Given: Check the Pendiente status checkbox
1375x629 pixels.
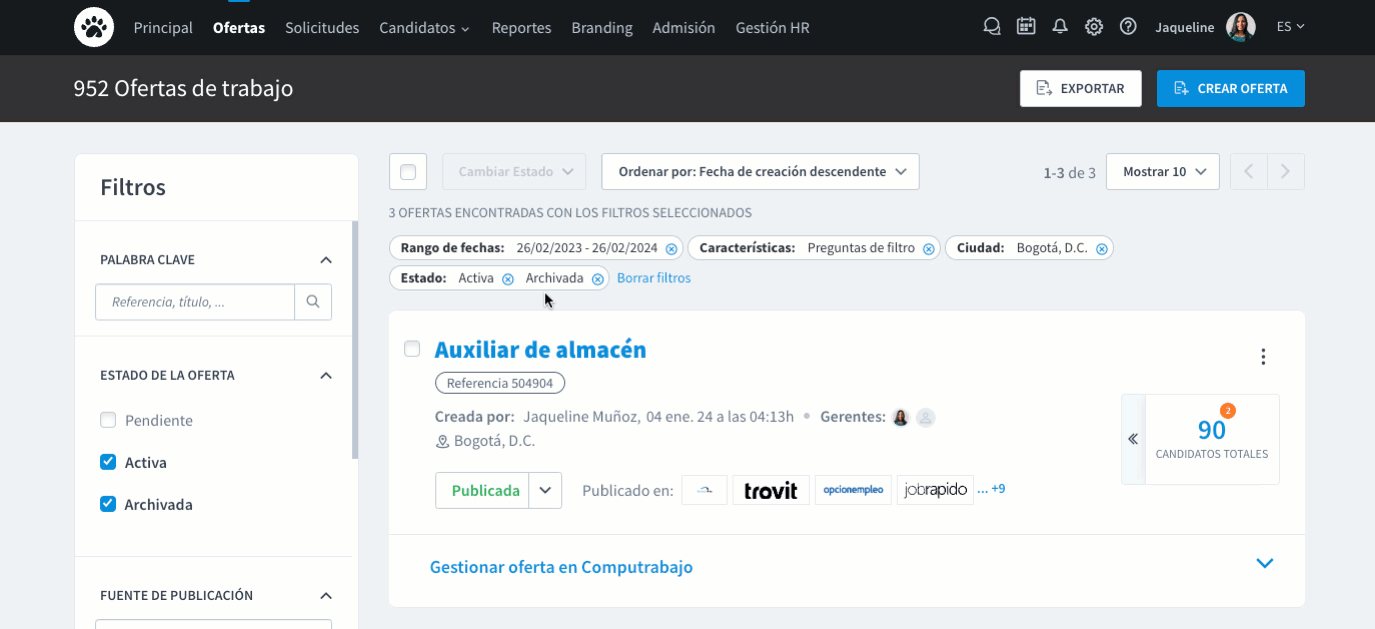Looking at the screenshot, I should coord(108,421).
